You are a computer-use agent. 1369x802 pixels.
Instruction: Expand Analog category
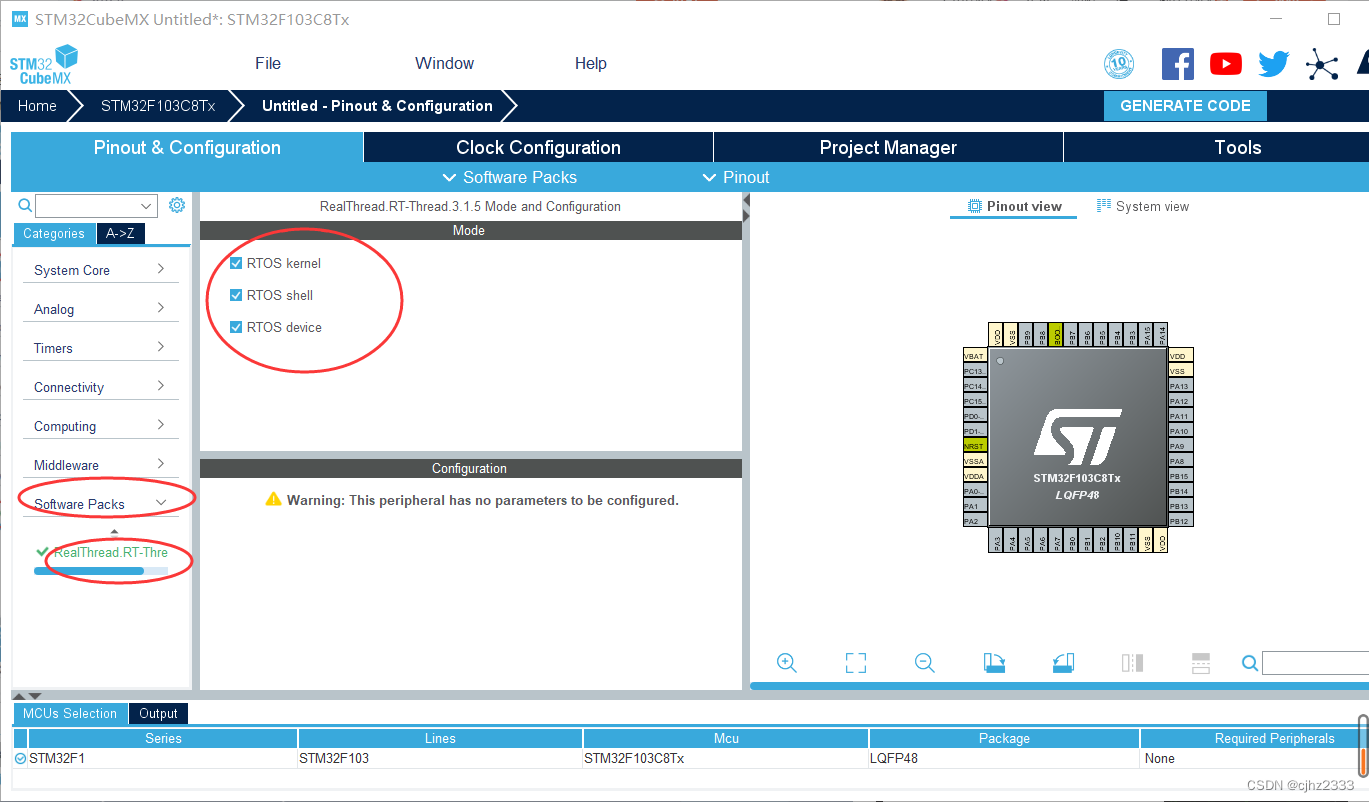coord(100,309)
